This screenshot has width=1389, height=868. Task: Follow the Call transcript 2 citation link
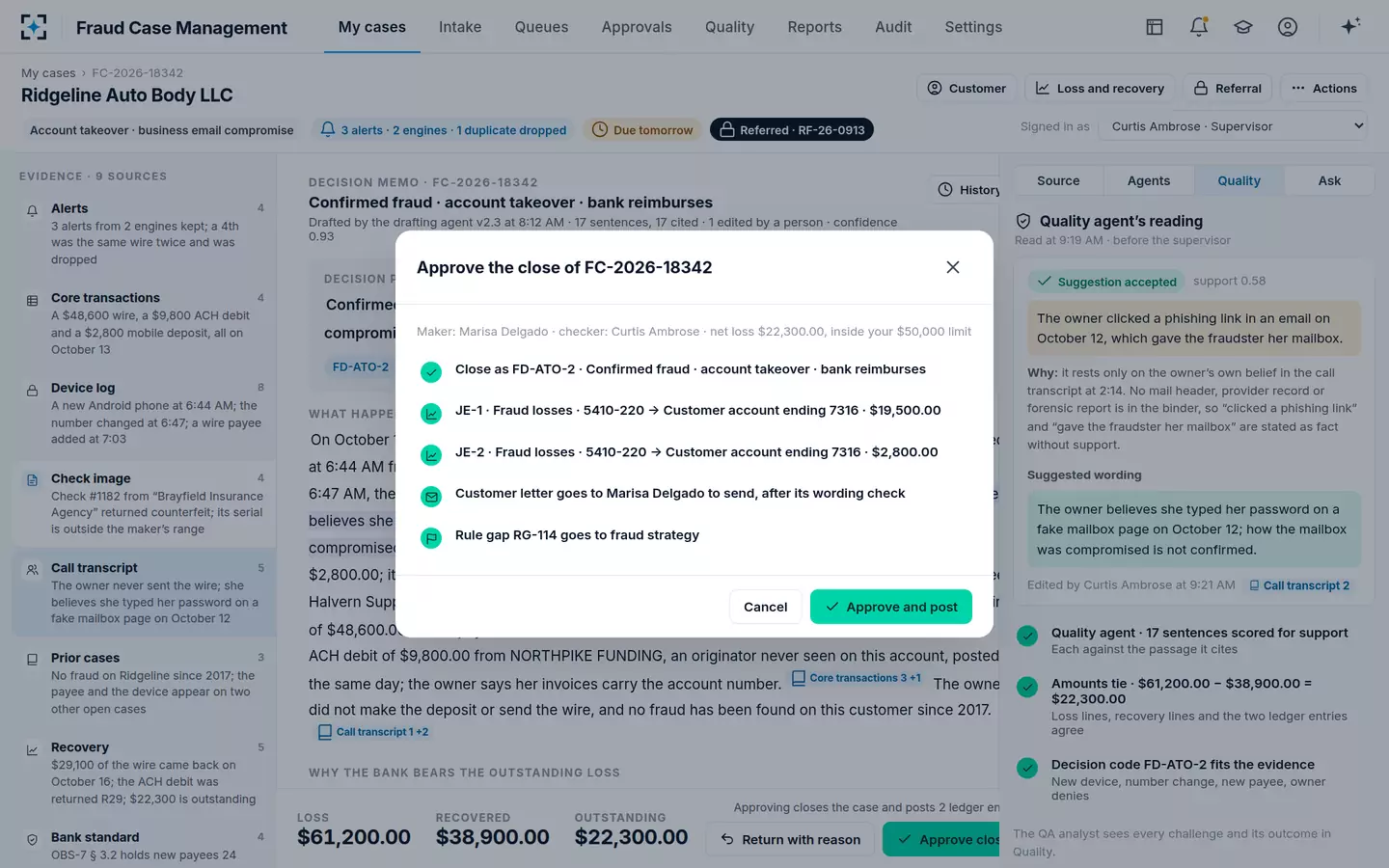click(x=1299, y=585)
